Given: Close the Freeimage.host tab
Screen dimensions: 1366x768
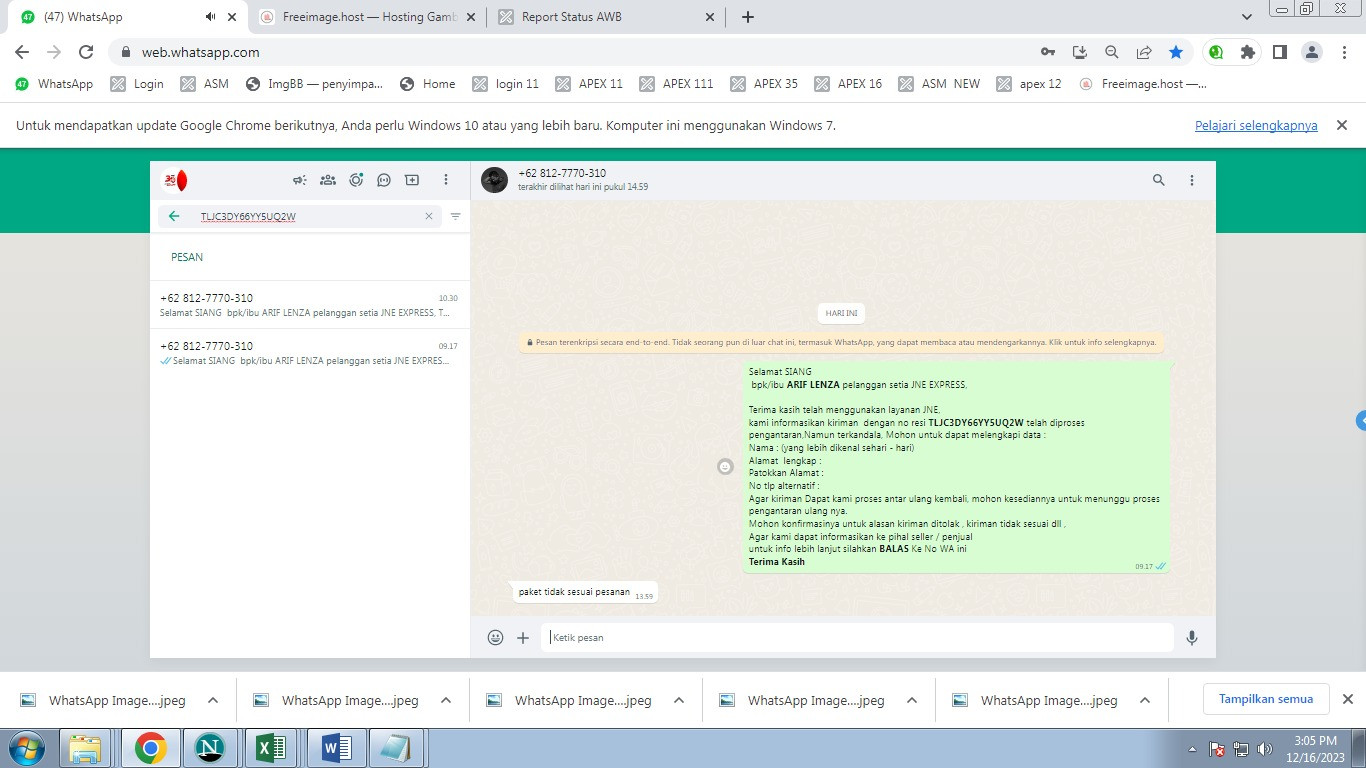Looking at the screenshot, I should tap(472, 17).
